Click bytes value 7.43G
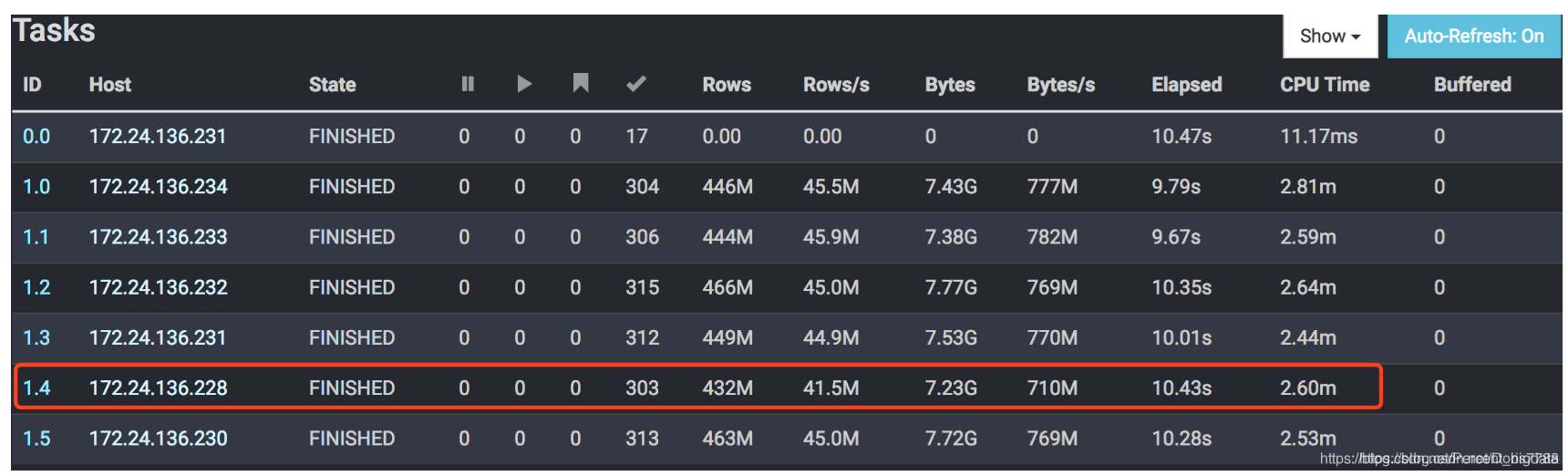This screenshot has width=1568, height=476. pos(951,187)
